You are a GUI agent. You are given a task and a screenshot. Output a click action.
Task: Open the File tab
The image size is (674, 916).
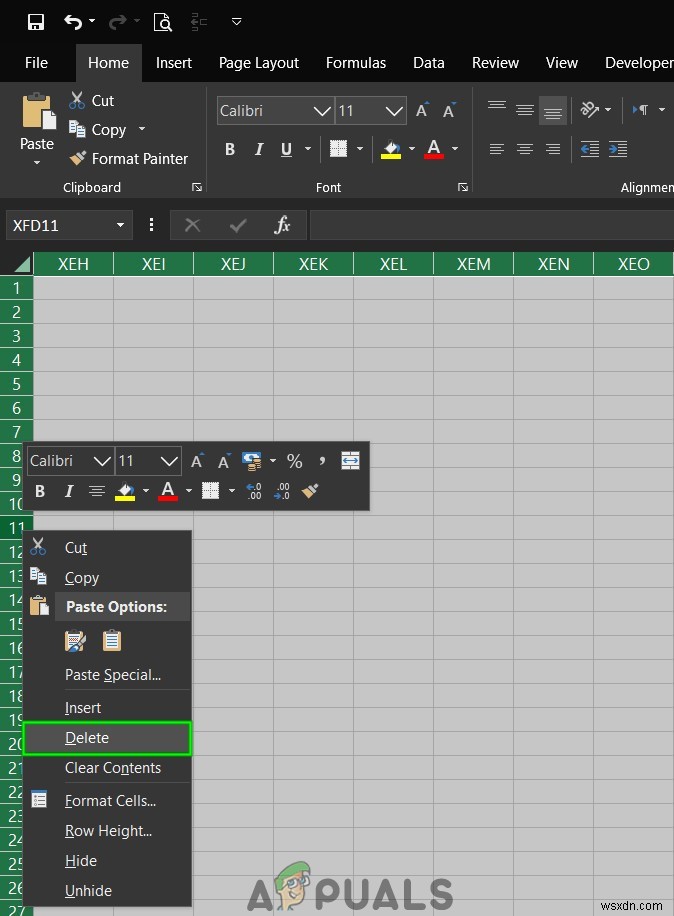(36, 63)
